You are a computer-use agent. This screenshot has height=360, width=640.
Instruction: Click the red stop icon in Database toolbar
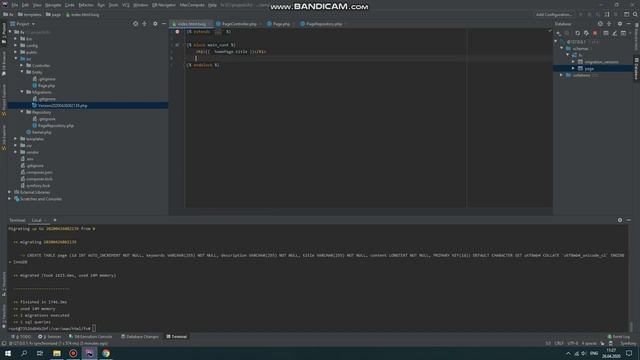click(x=595, y=33)
